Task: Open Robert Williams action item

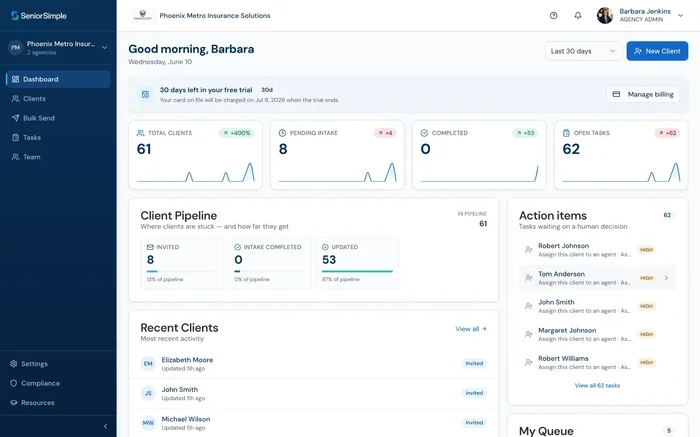Action: click(597, 362)
